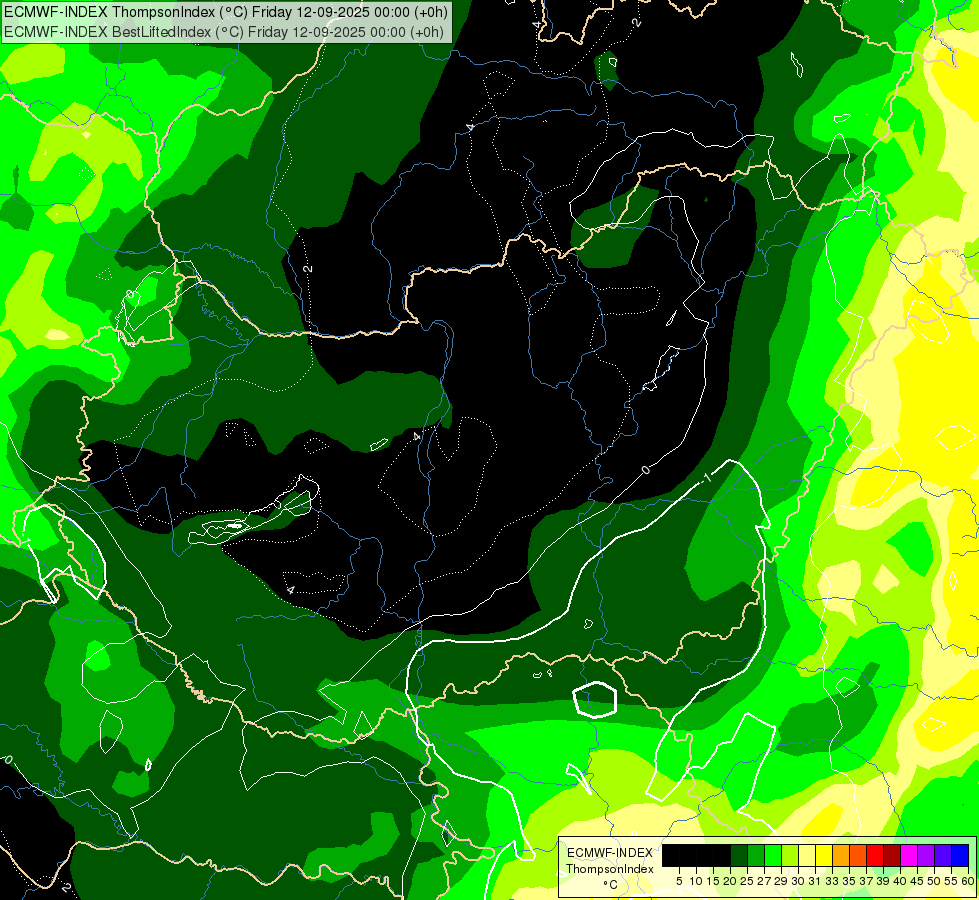Select the indigo 50–55 legend swatch
Image resolution: width=979 pixels, height=900 pixels.
(943, 855)
